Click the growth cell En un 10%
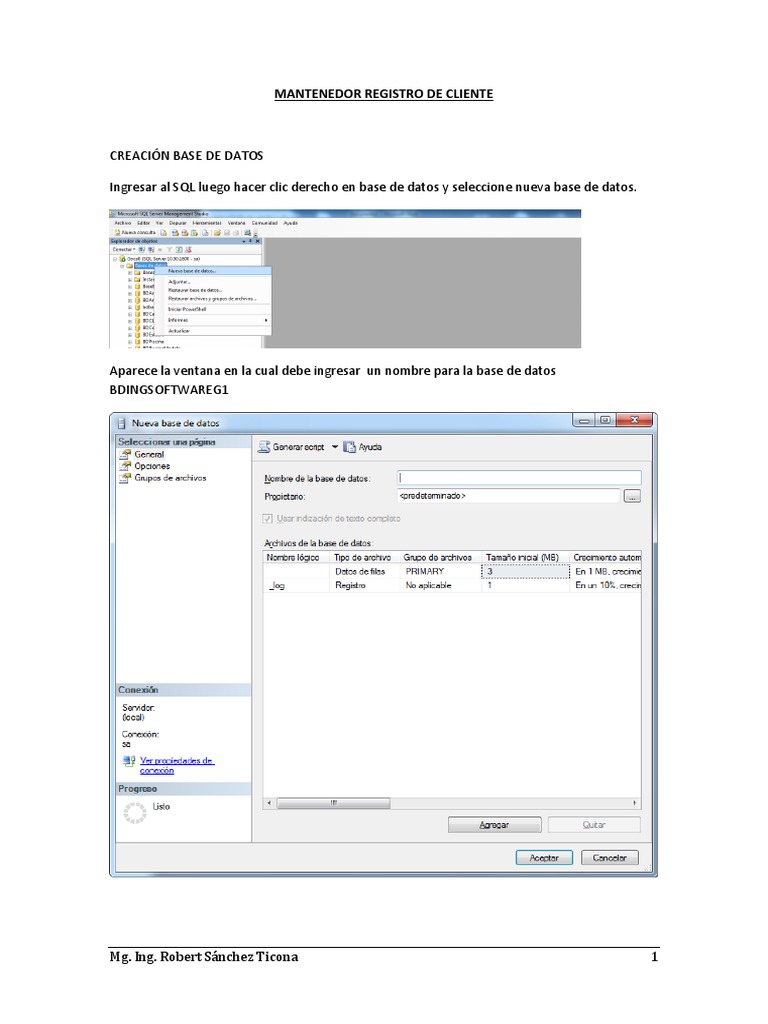 click(606, 586)
